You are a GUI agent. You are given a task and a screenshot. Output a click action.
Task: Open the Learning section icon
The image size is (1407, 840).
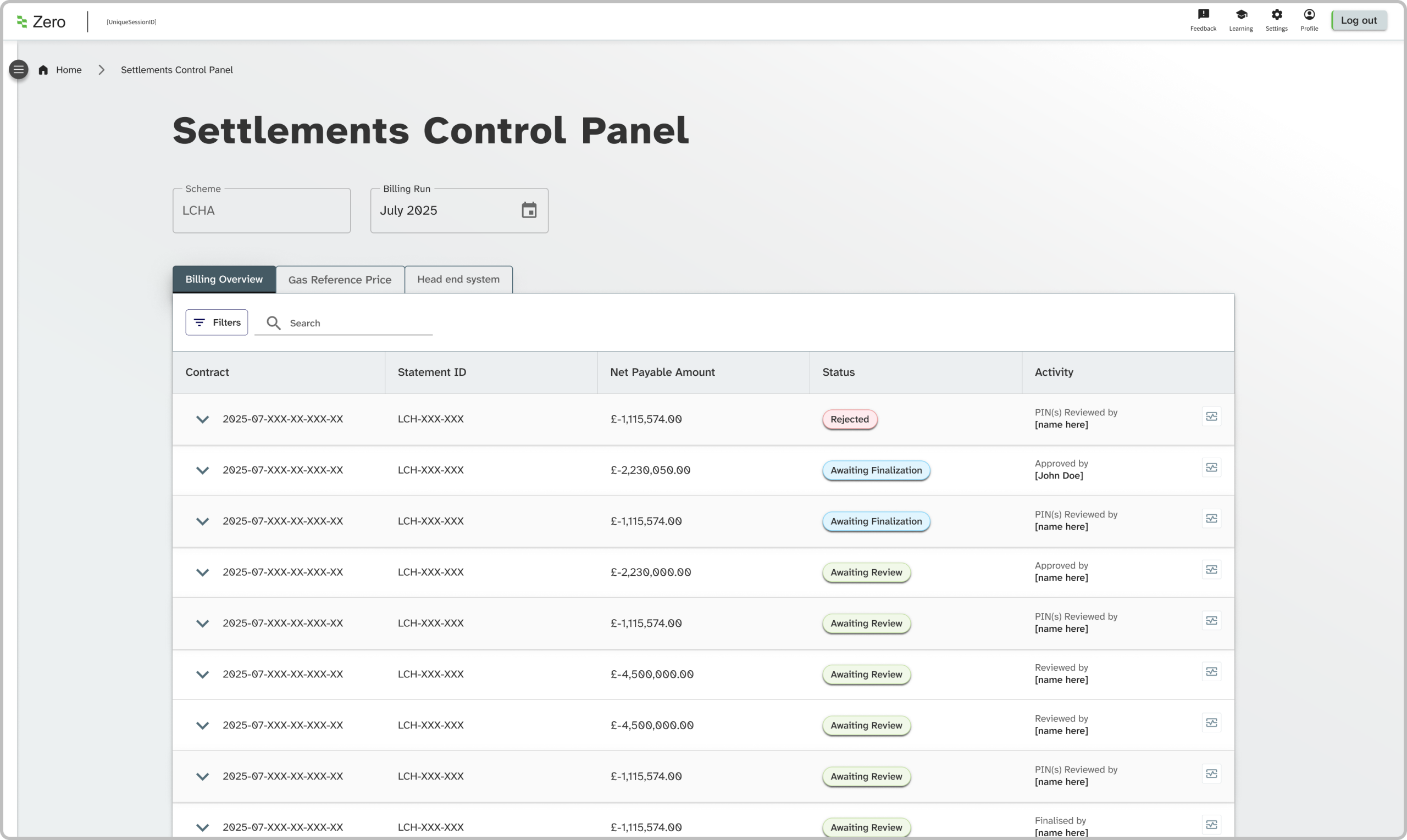coord(1240,15)
